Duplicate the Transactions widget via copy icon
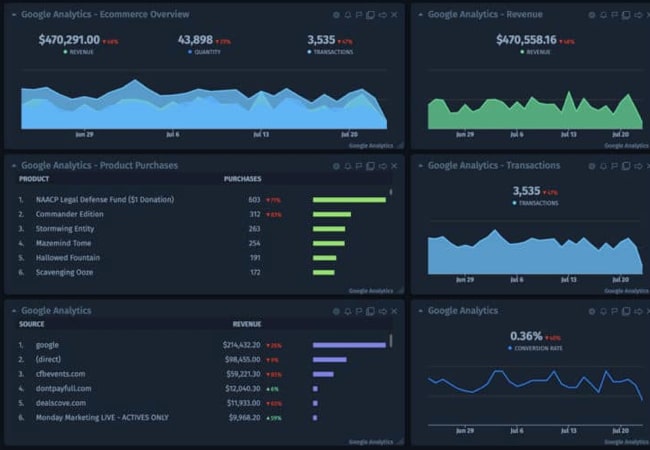This screenshot has height=450, width=650. [x=625, y=166]
